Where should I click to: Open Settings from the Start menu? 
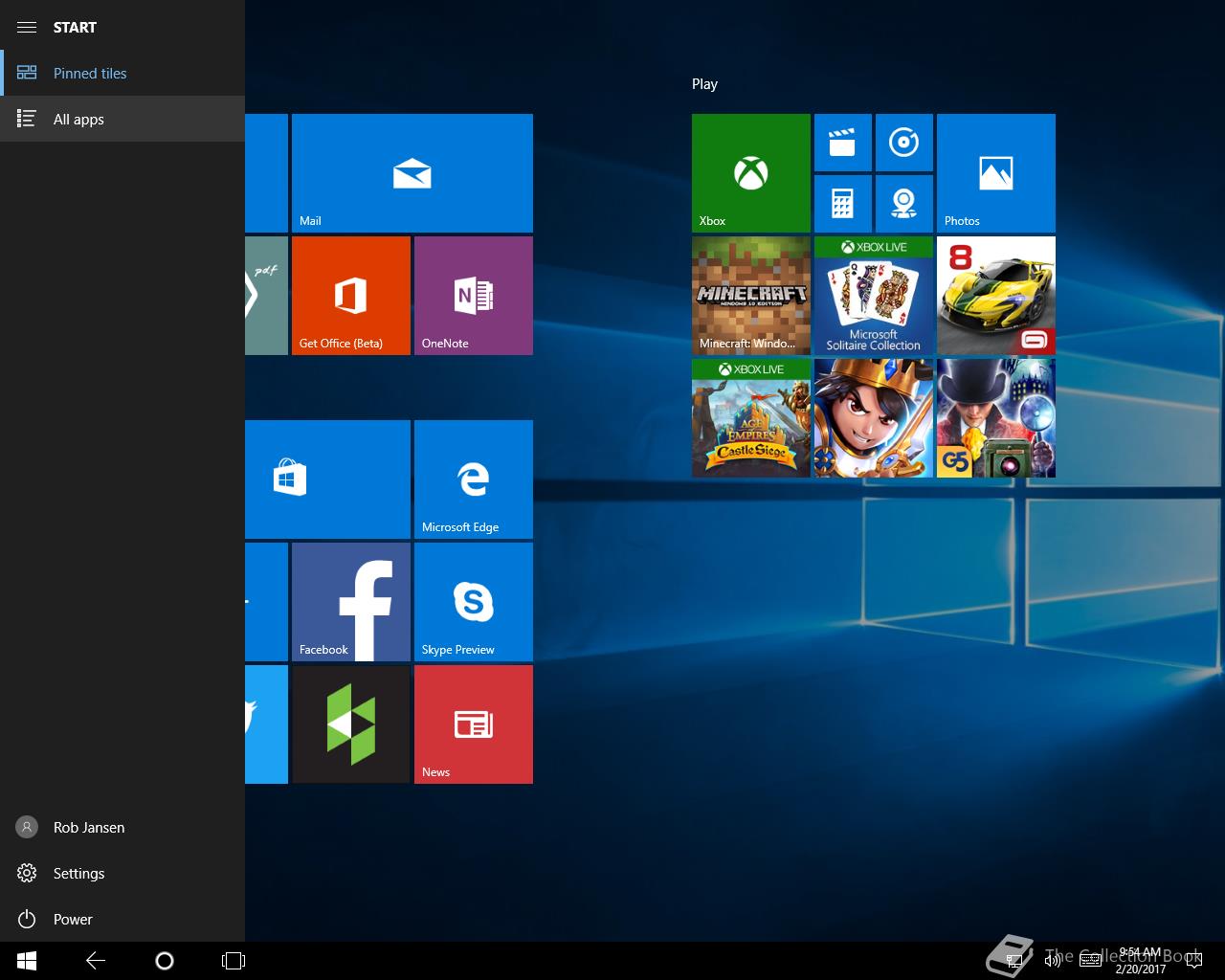78,873
